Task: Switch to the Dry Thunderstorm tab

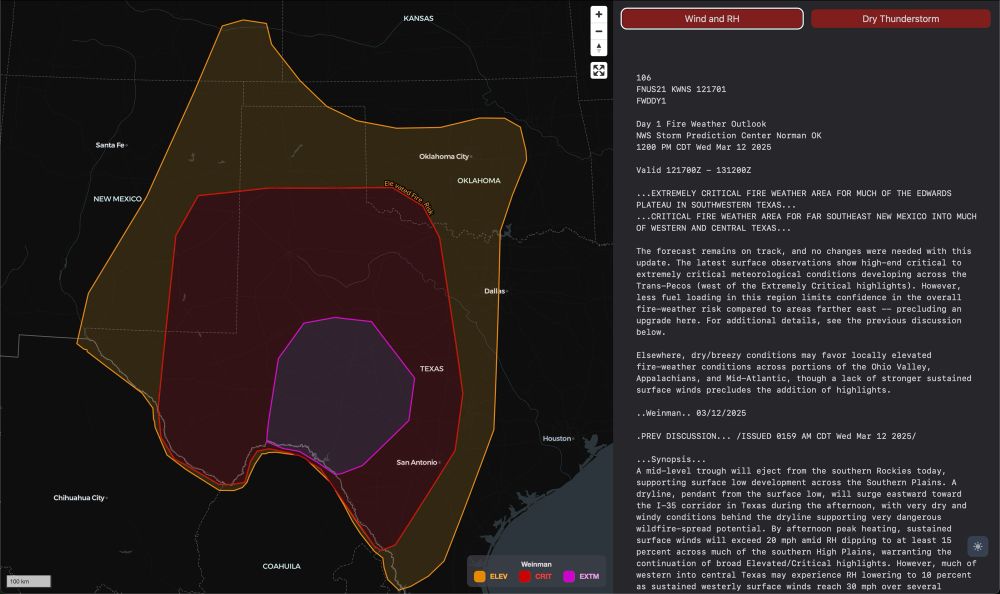Action: 901,19
